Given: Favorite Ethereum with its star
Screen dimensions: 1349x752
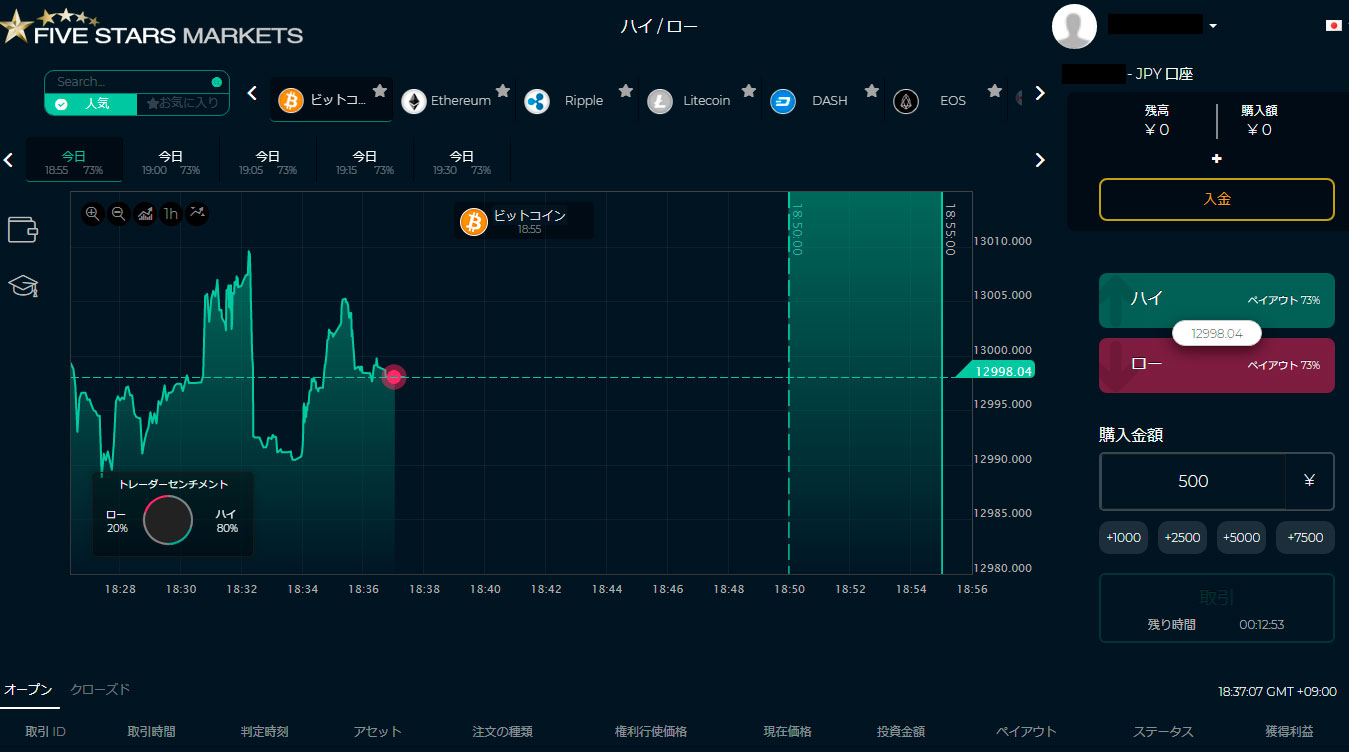Looking at the screenshot, I should pos(503,90).
